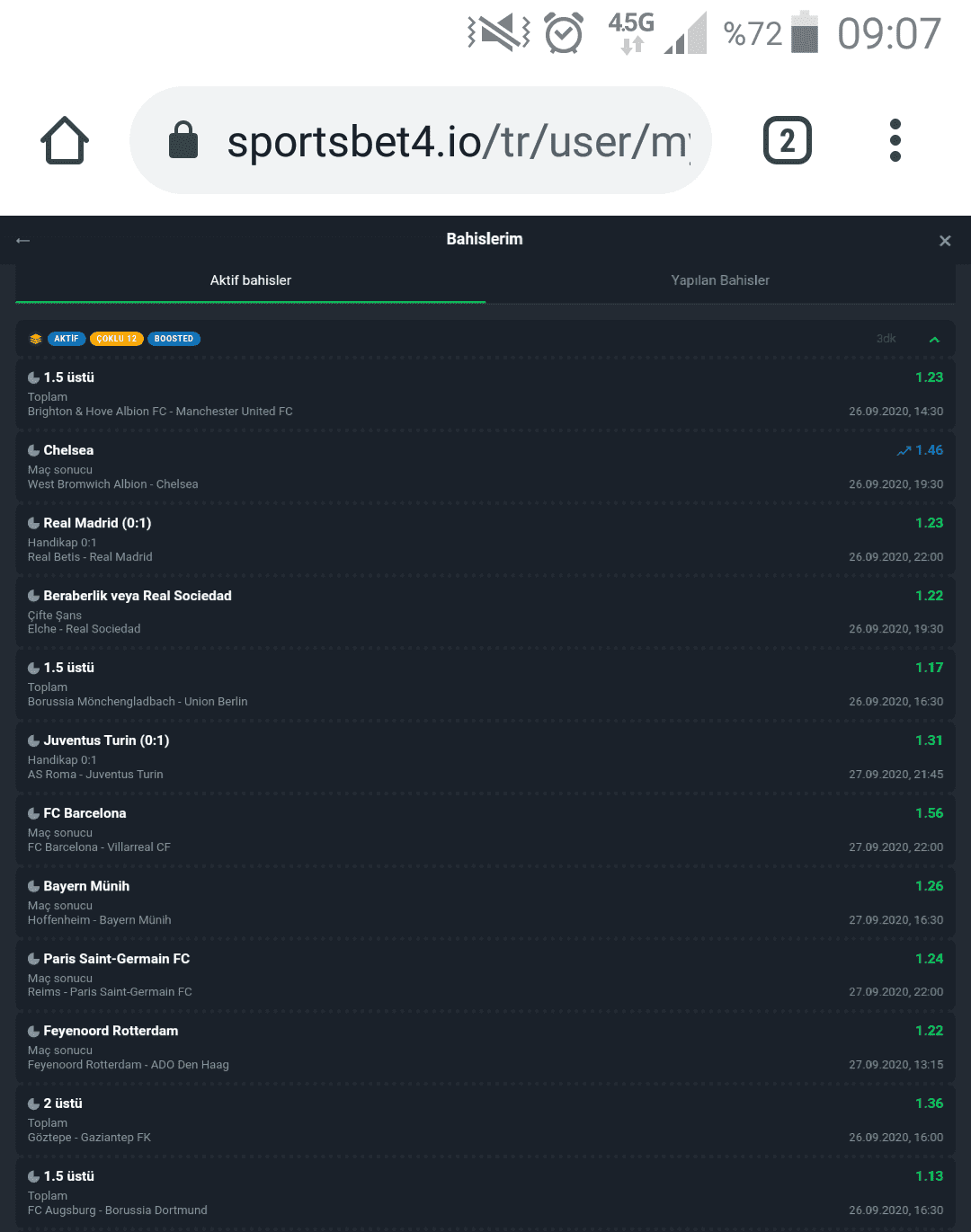Click the AKTİF status badge
971x1232 pixels.
click(x=67, y=339)
